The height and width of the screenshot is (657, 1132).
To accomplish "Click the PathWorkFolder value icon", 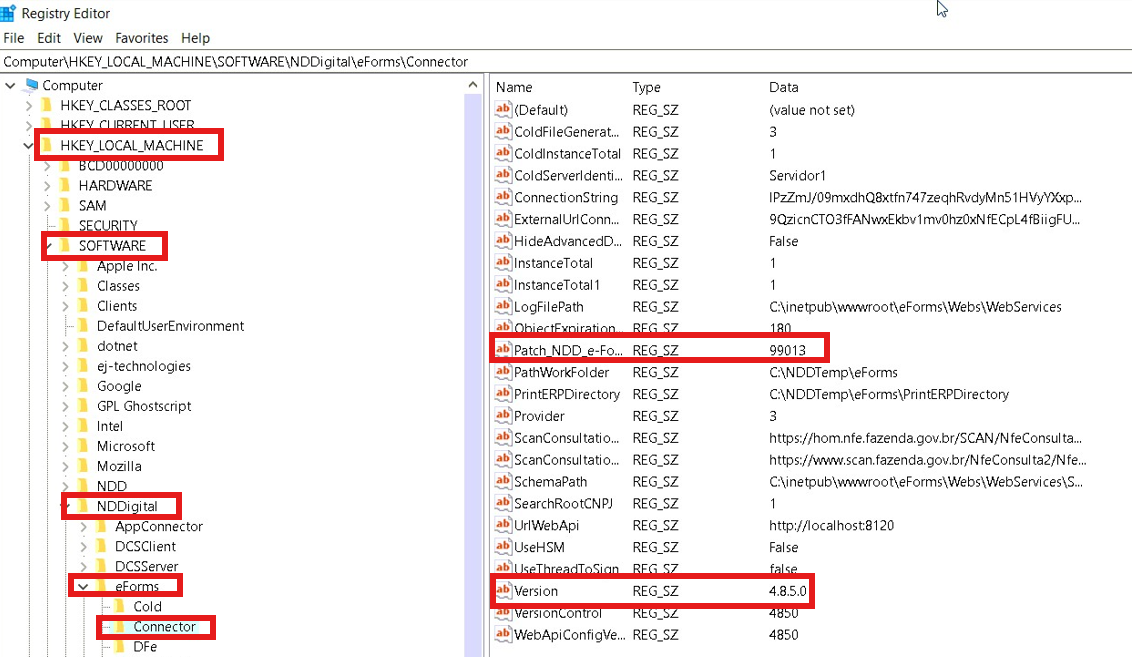I will point(503,372).
